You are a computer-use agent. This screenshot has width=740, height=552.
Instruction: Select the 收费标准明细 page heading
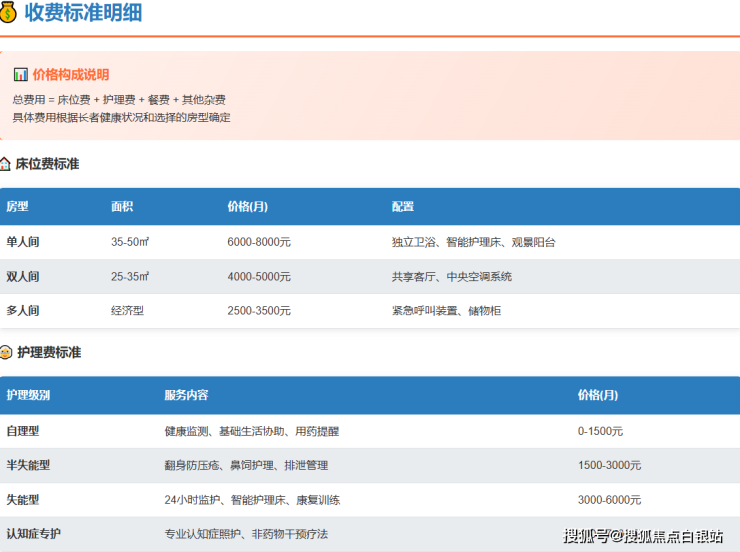(82, 13)
